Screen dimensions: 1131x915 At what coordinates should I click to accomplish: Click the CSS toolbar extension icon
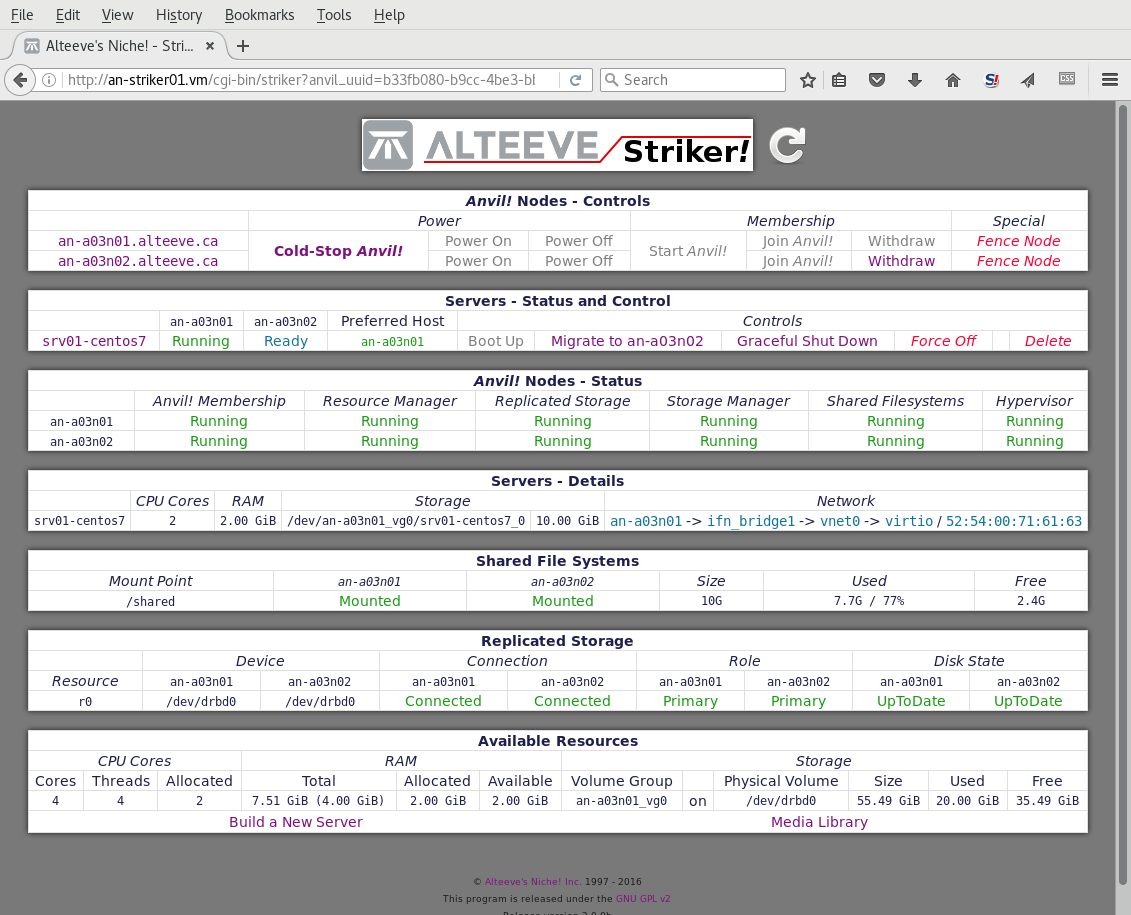pyautogui.click(x=1067, y=79)
